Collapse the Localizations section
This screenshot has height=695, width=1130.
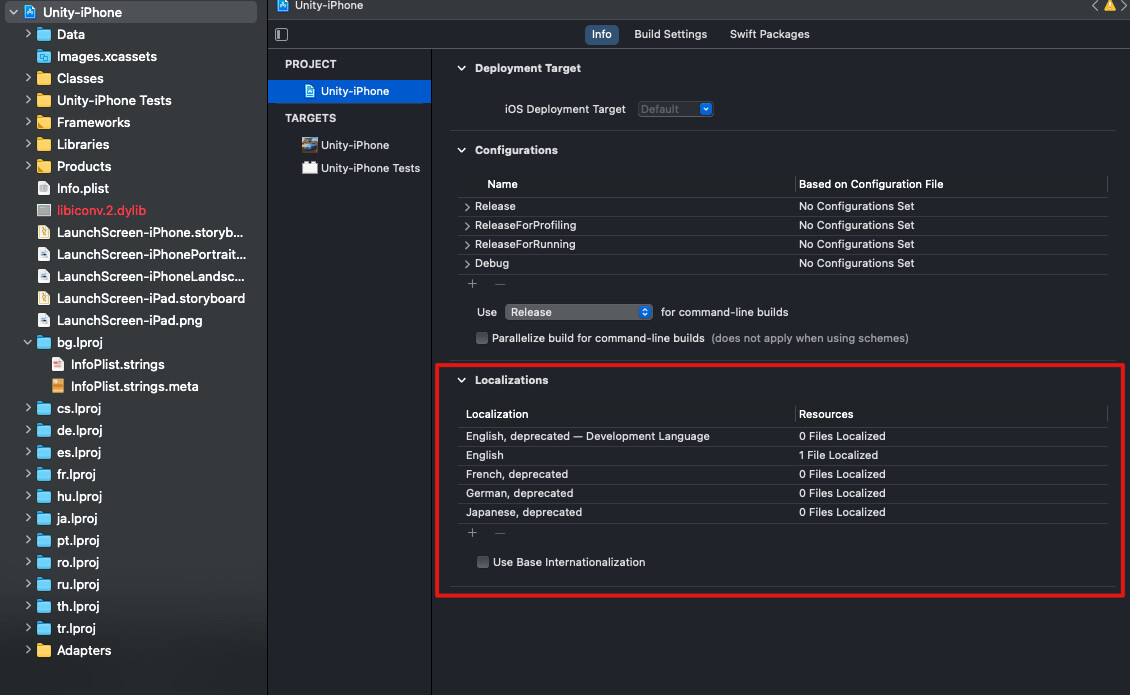461,380
